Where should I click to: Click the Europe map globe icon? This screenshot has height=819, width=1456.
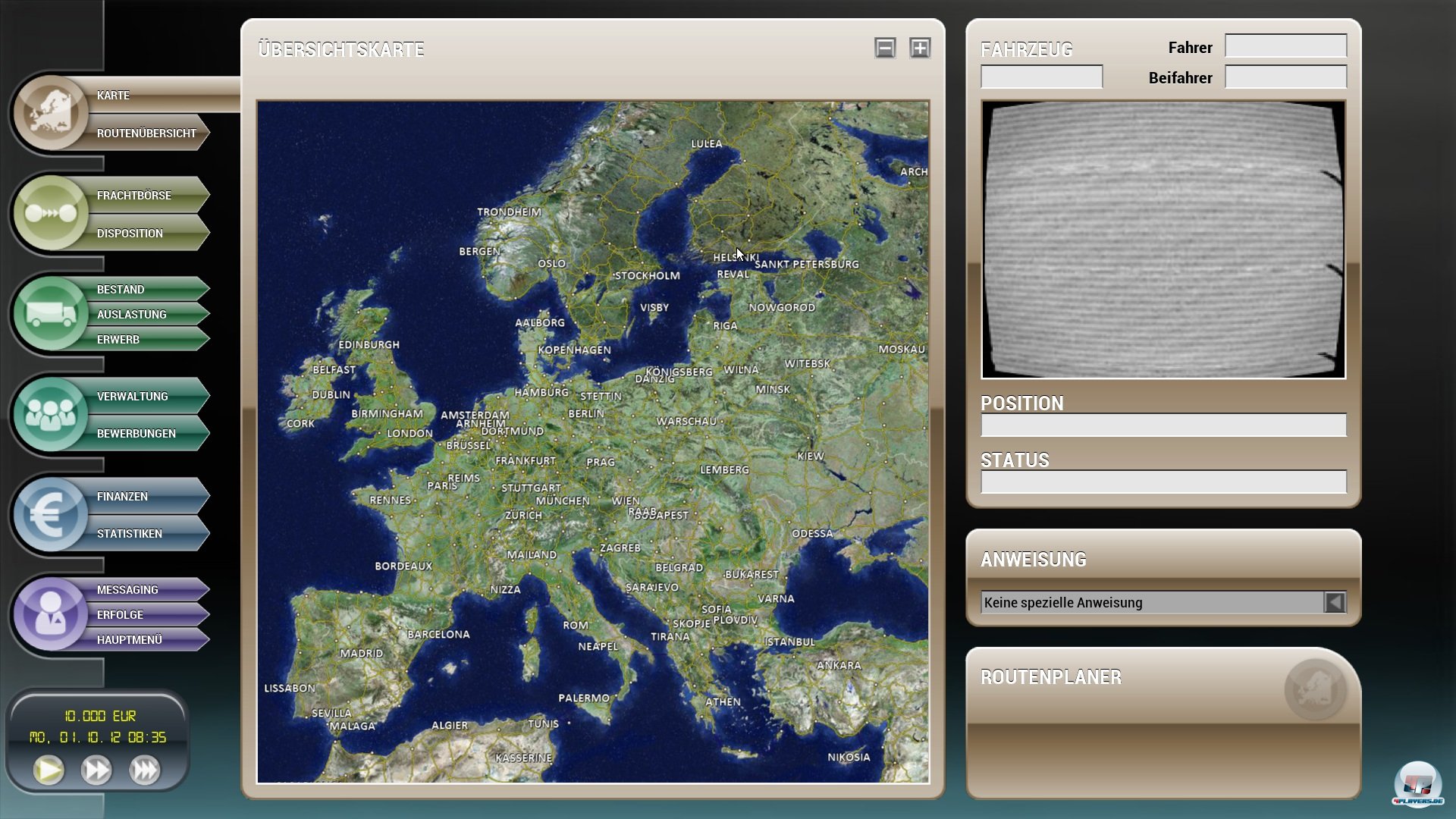(x=50, y=114)
